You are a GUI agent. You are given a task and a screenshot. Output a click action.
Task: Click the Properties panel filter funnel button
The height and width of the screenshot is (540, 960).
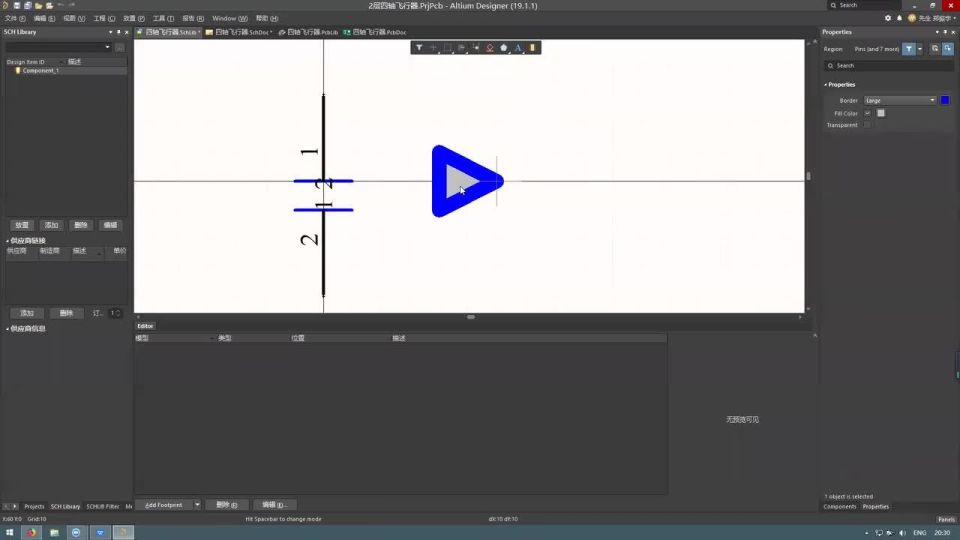pos(909,49)
